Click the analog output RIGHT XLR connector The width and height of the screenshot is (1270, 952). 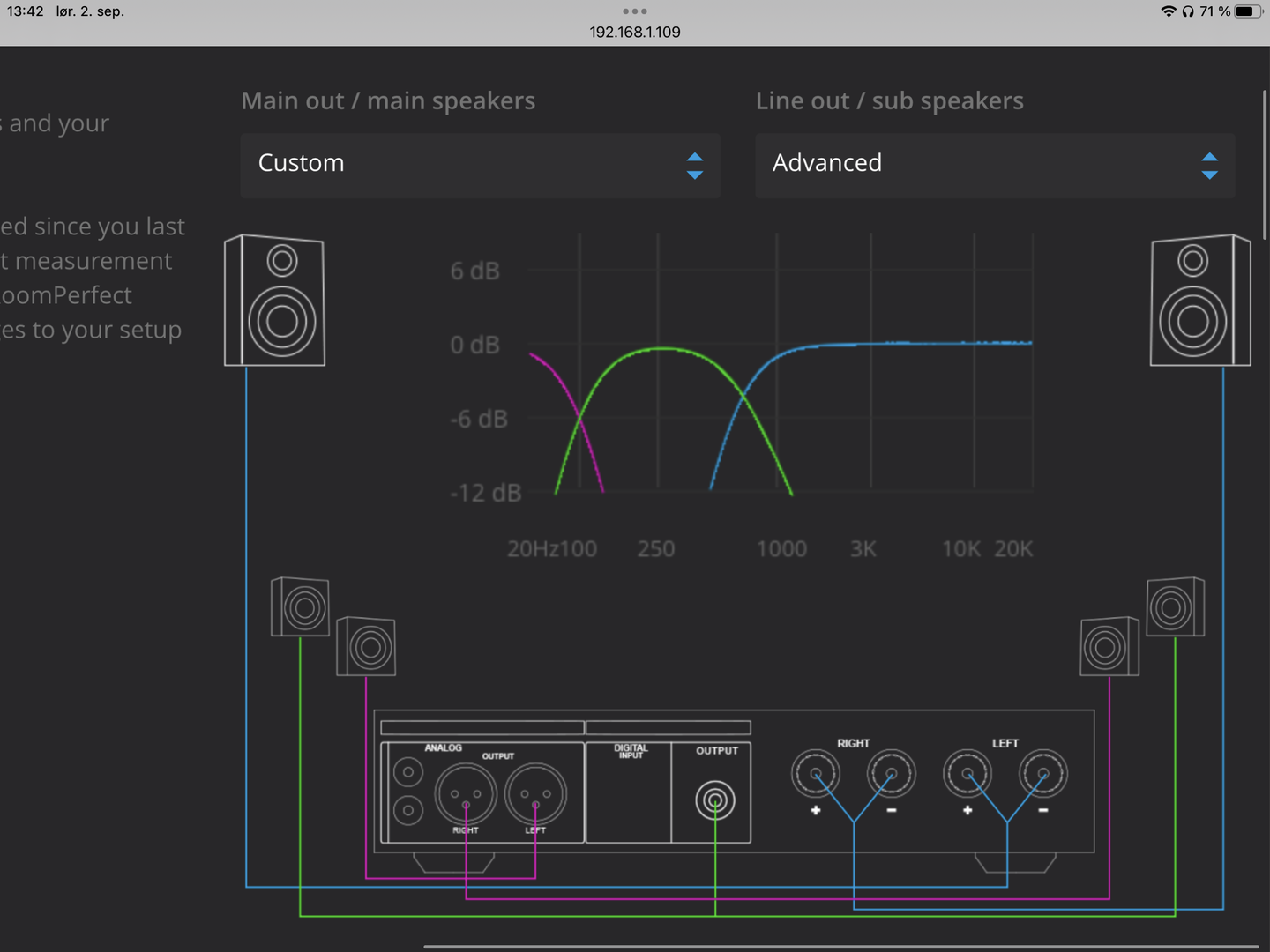[466, 793]
